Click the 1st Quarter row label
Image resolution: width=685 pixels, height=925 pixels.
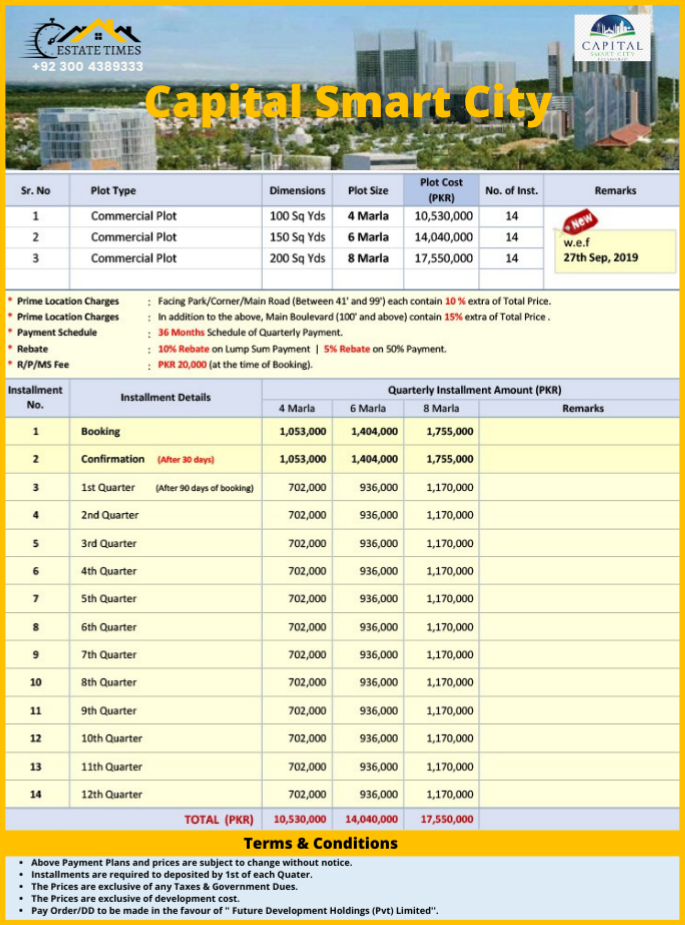click(108, 487)
